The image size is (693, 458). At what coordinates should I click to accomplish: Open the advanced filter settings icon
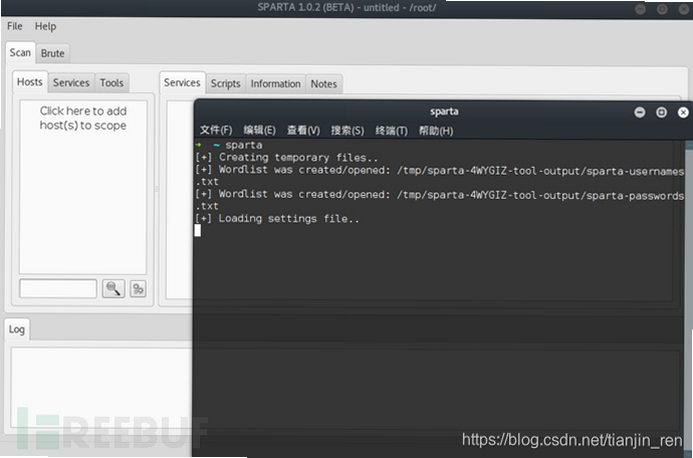pyautogui.click(x=138, y=289)
